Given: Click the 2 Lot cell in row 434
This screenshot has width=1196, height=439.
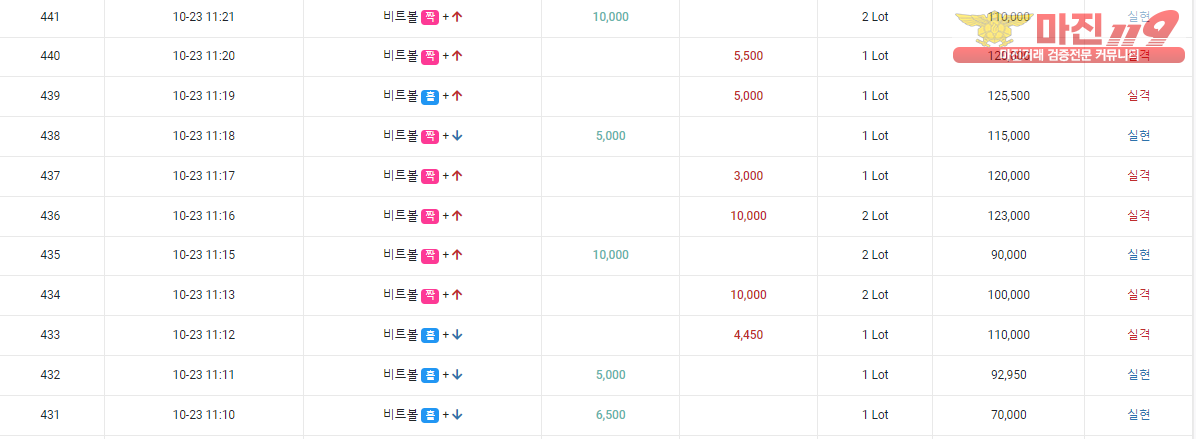Looking at the screenshot, I should click(x=875, y=295).
